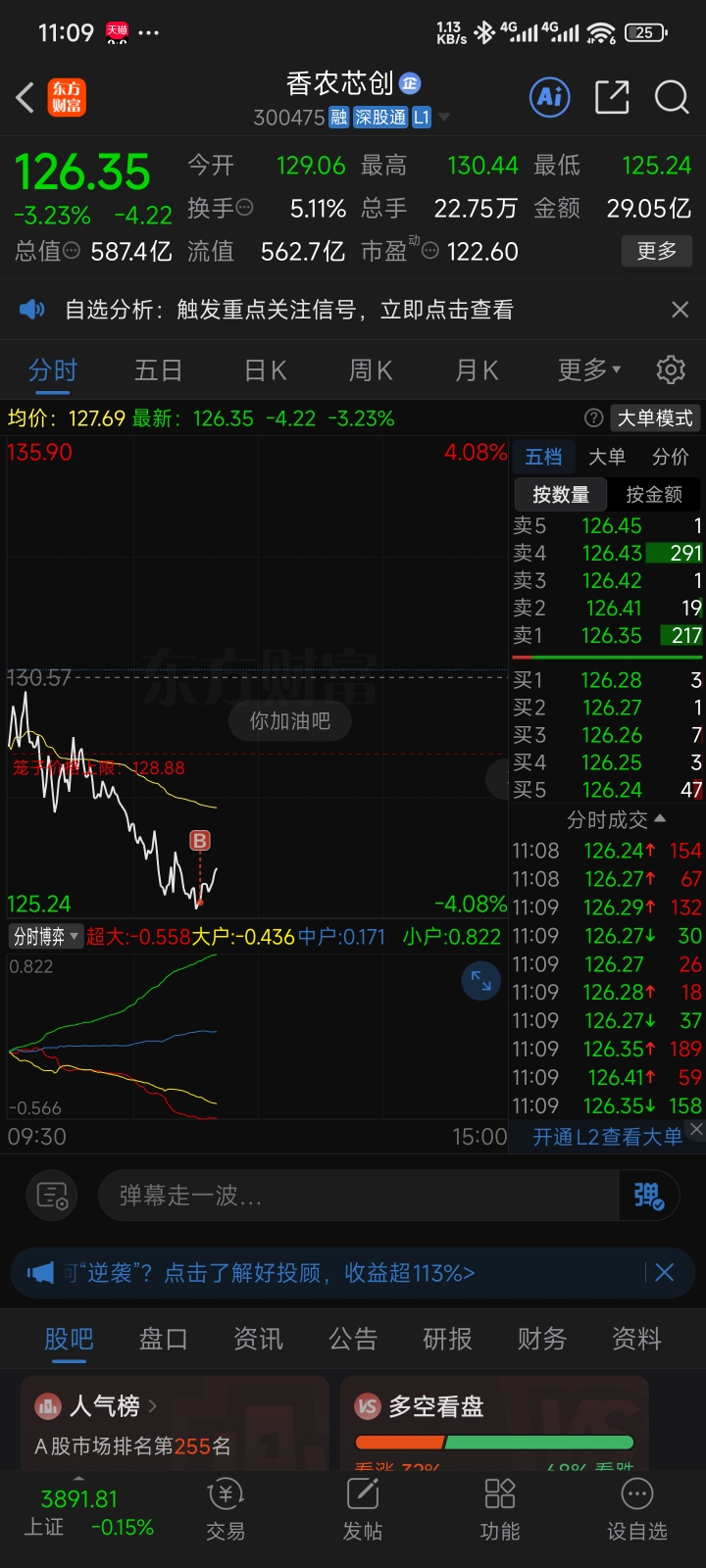Go back using the left arrow
The image size is (706, 1568).
25,97
